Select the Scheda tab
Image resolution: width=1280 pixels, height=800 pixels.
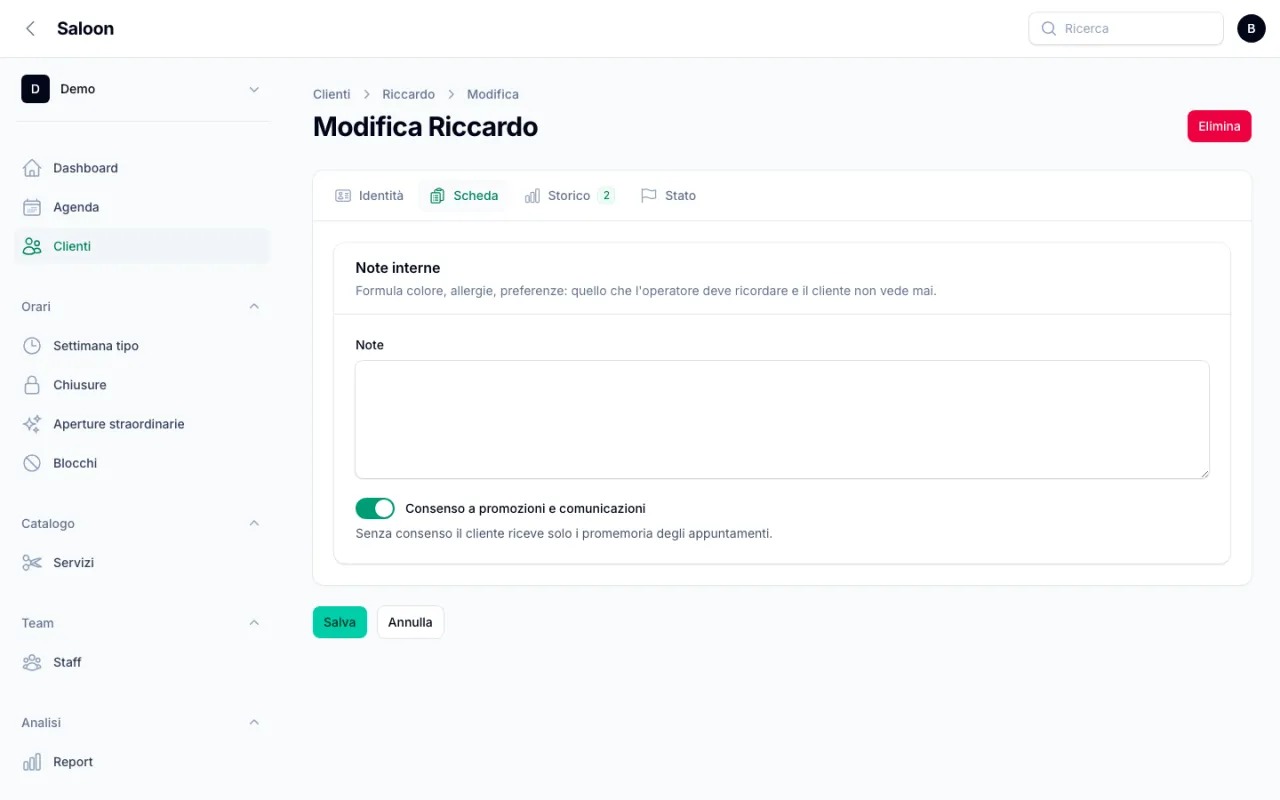tap(464, 196)
